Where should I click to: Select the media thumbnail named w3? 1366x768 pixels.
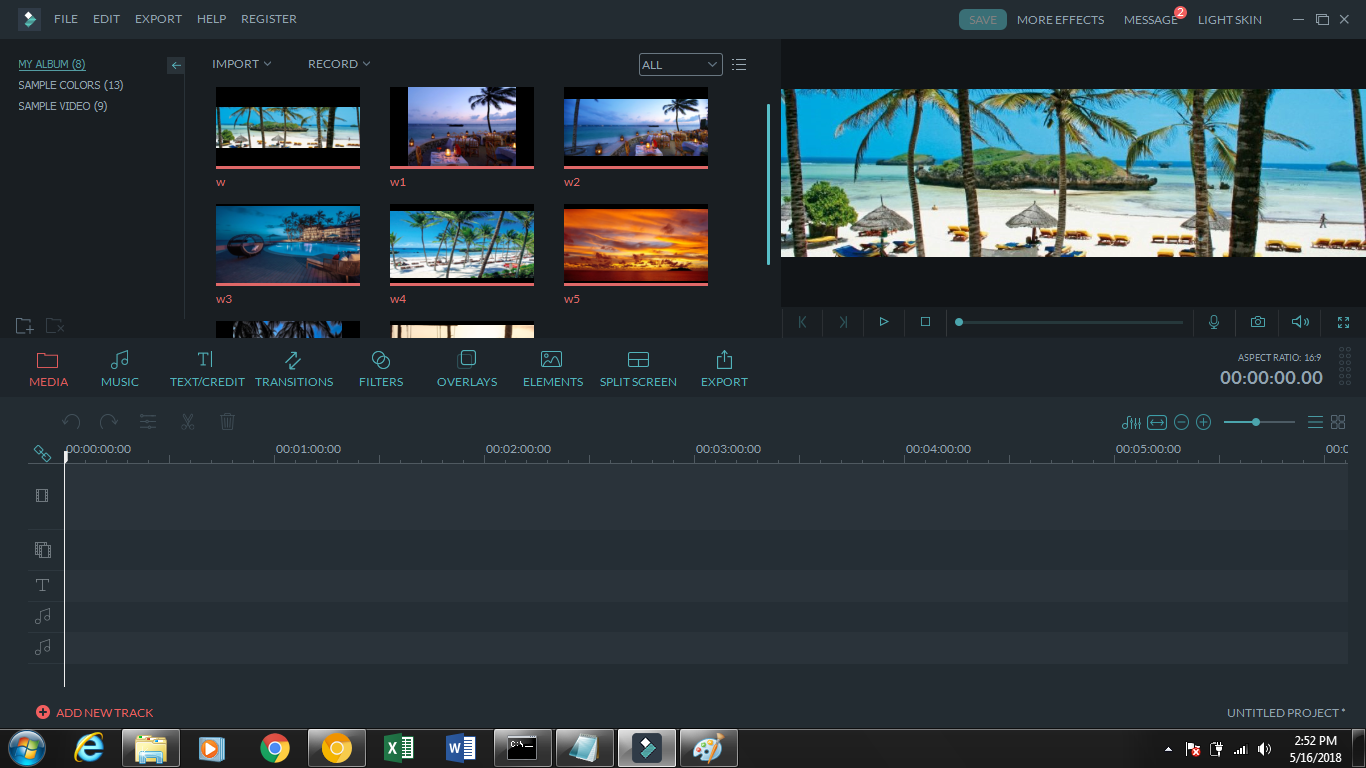[x=288, y=245]
